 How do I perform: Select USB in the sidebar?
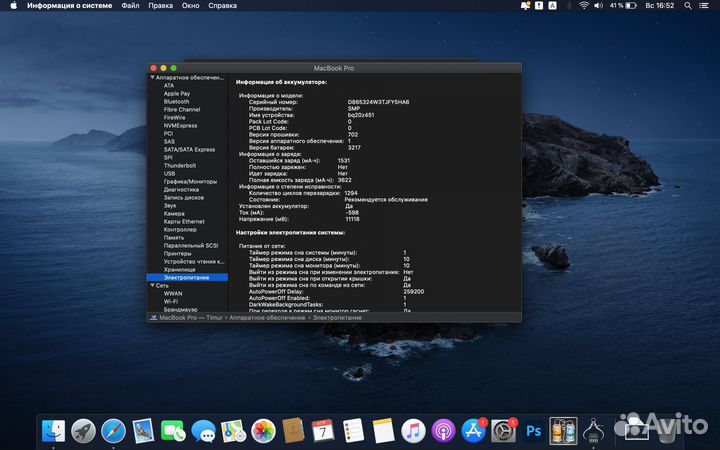click(x=169, y=174)
